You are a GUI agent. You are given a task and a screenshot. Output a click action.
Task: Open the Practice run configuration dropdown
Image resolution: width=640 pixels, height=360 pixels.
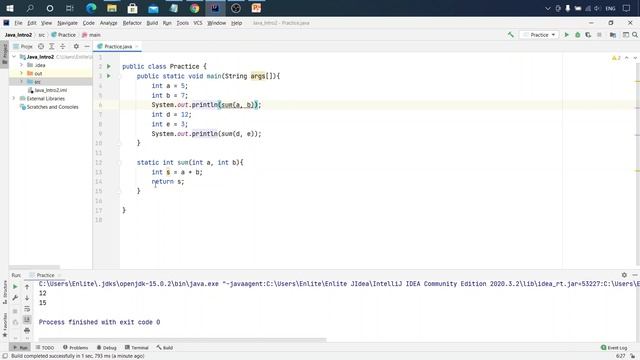pos(539,35)
